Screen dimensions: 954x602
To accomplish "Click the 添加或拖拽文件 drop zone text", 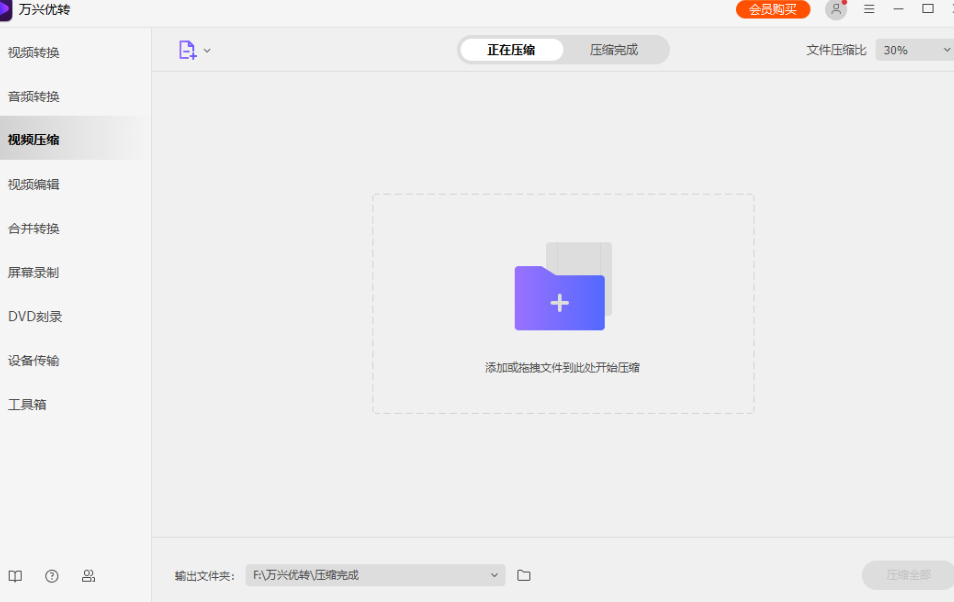I will [x=562, y=368].
